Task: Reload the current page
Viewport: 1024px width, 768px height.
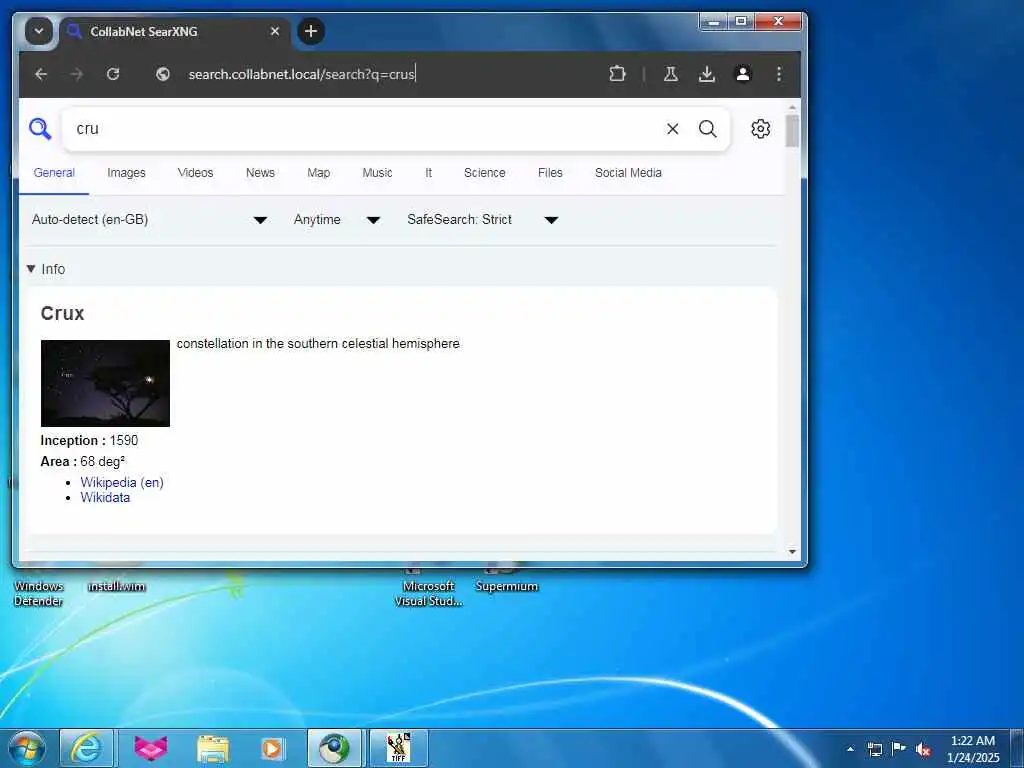Action: (x=113, y=74)
